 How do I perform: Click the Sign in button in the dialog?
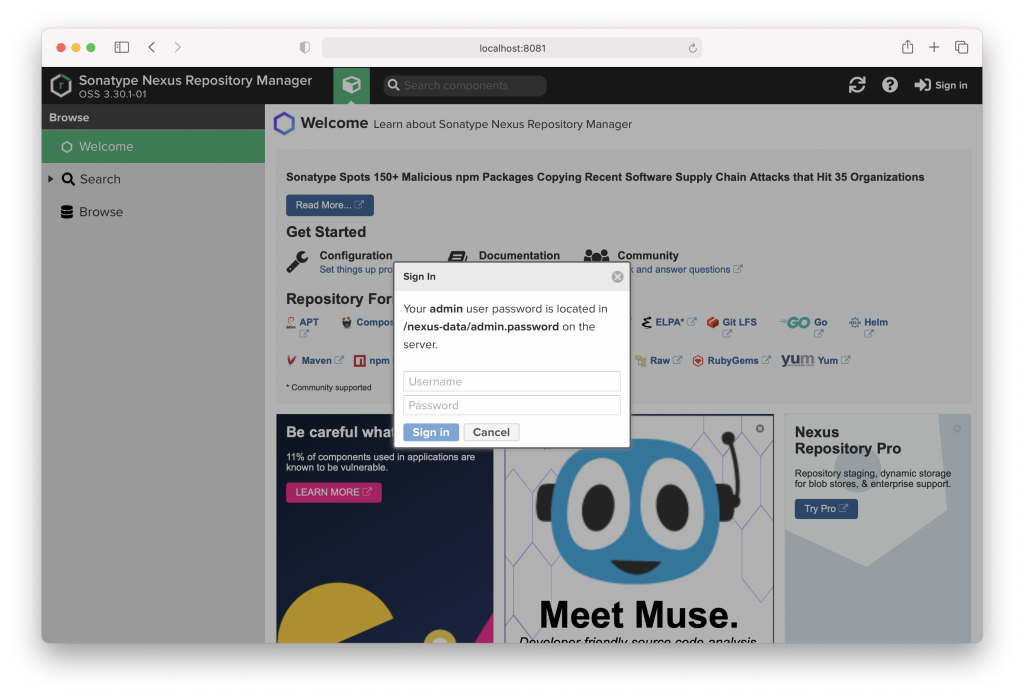[430, 432]
